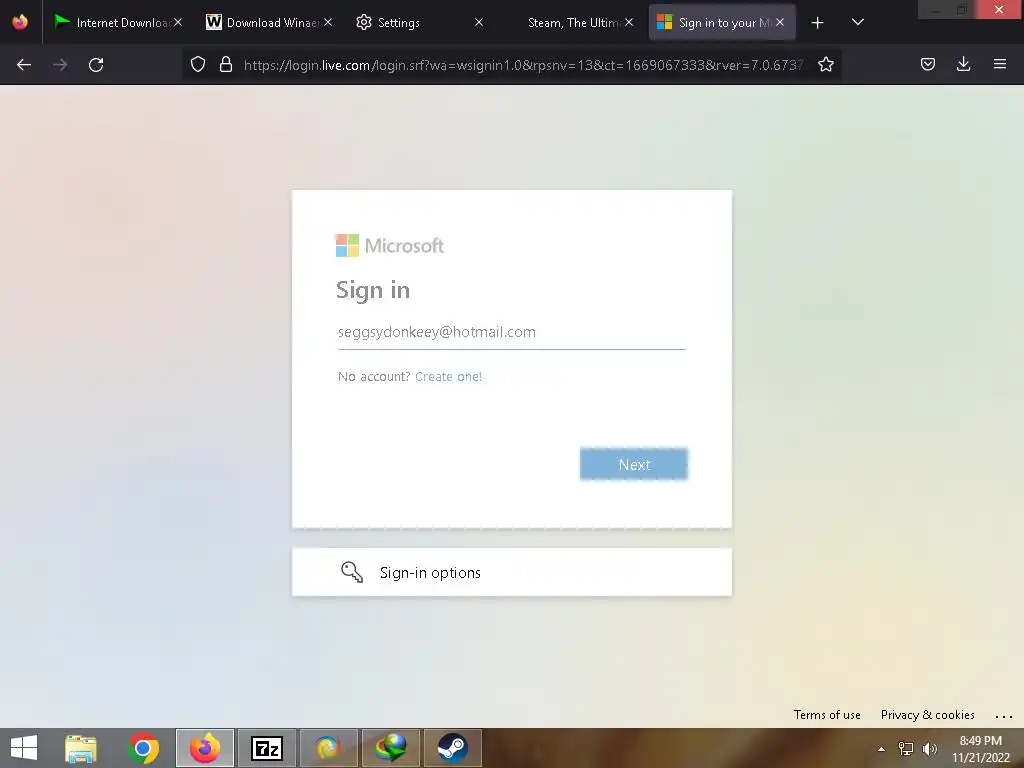Click the Create one! link
Image resolution: width=1024 pixels, height=768 pixels.
tap(449, 377)
